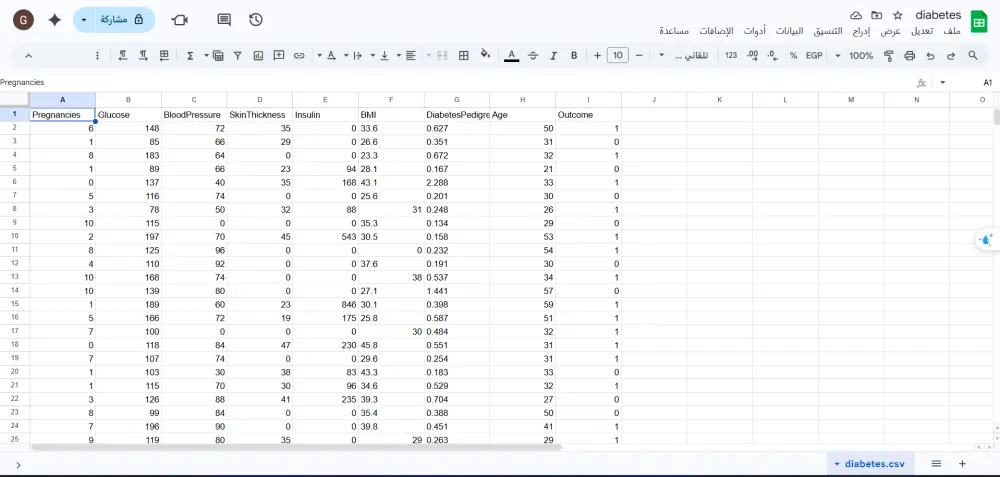Click the diabetes document title
The image size is (1000, 477).
pos(938,15)
